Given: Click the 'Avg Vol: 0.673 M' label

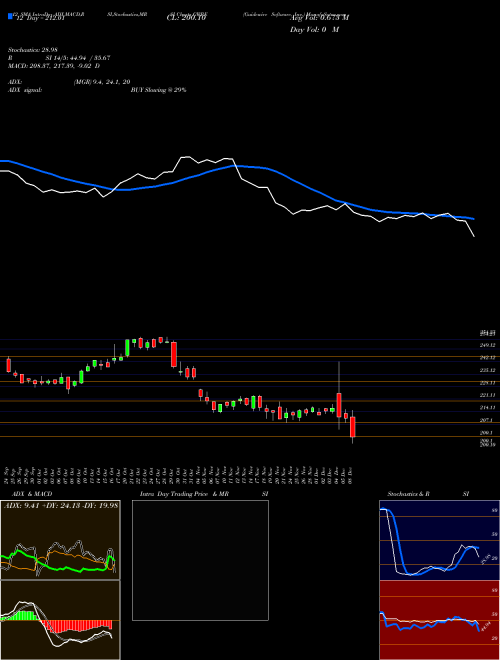Looking at the screenshot, I should coord(319,18).
